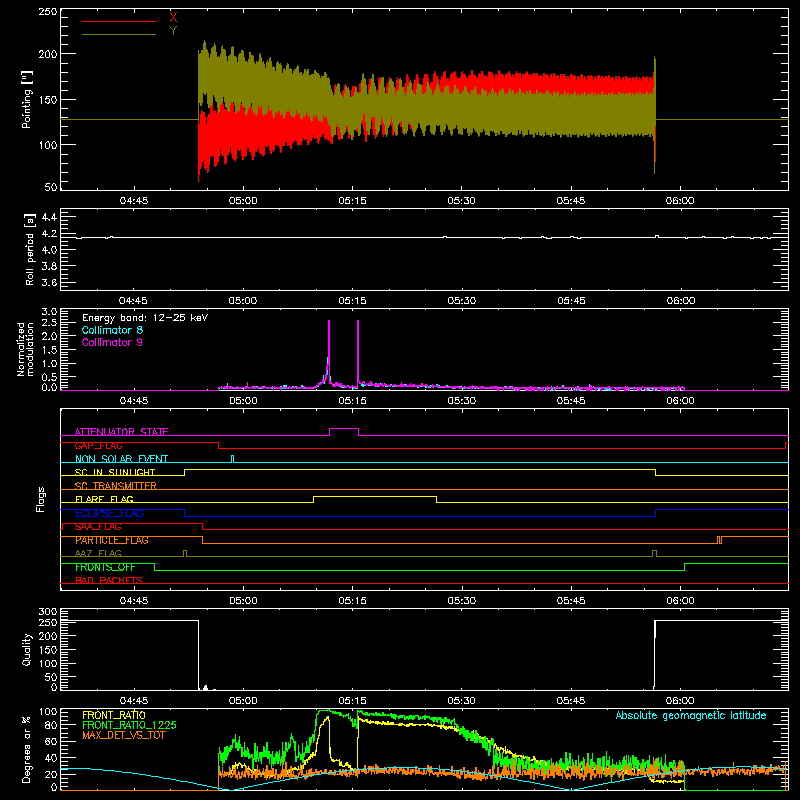Click the SC_TRANSMITTER flag label

pos(115,486)
